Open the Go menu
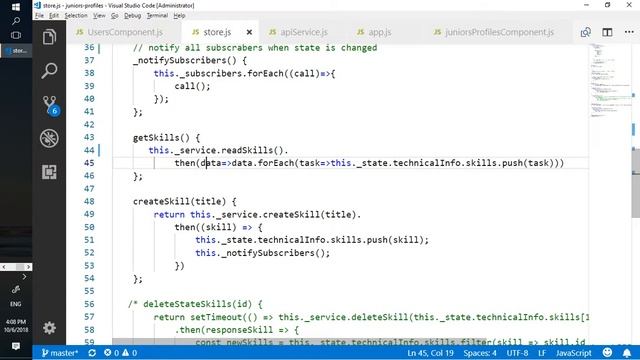Viewport: 640px width, 360px height. coord(115,16)
